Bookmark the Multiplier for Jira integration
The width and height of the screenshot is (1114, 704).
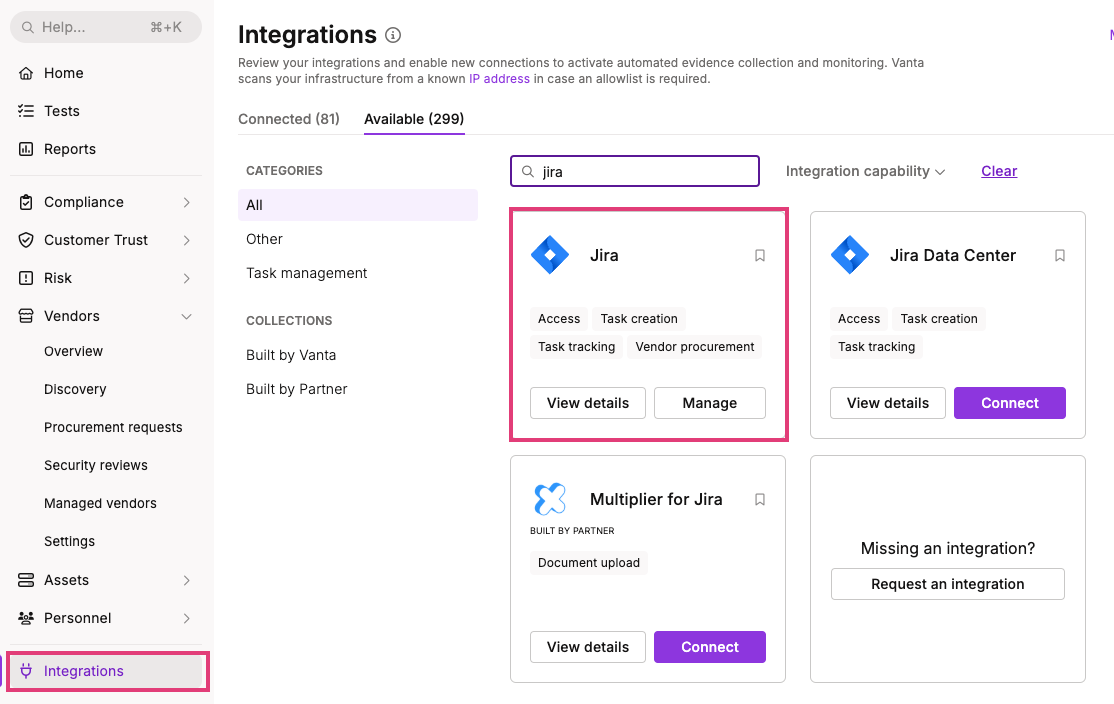pos(759,499)
